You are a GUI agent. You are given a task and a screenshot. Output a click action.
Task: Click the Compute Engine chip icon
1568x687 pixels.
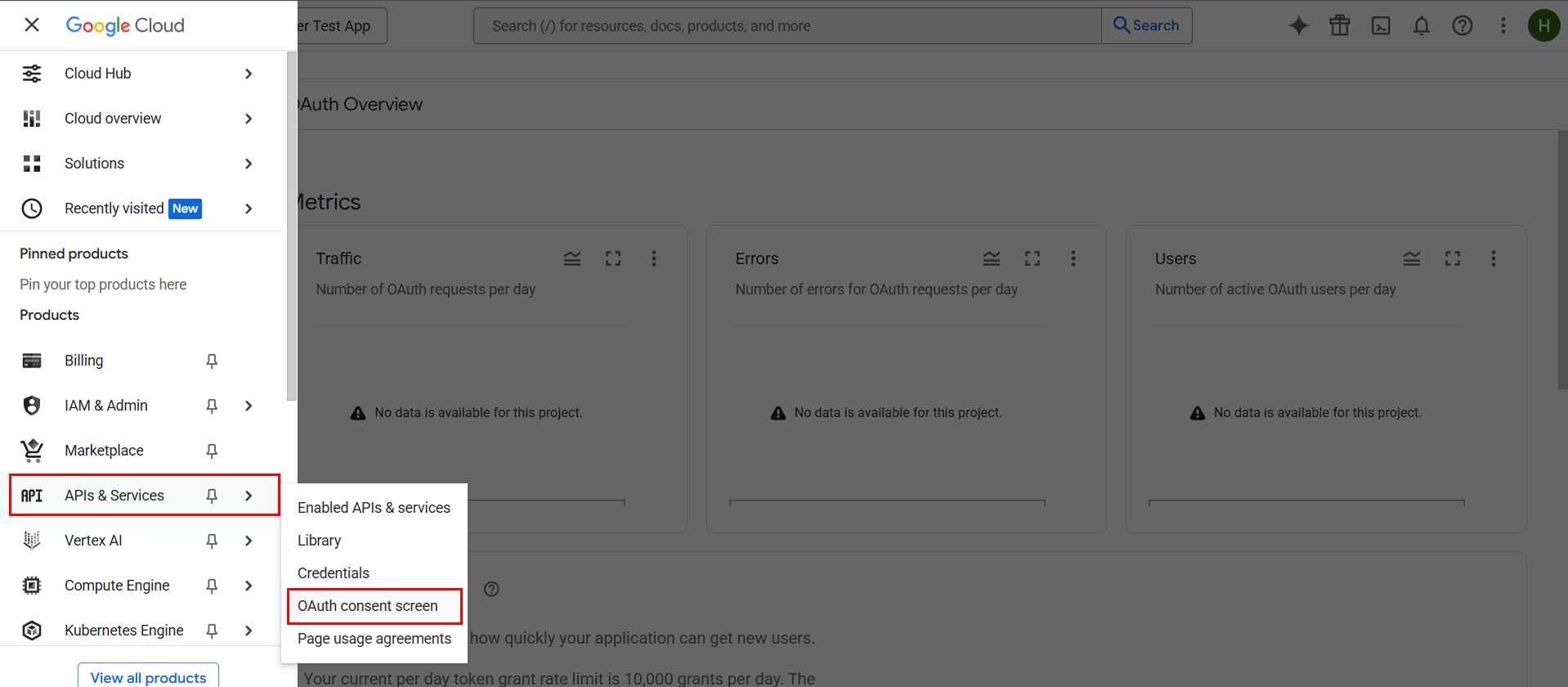click(32, 586)
